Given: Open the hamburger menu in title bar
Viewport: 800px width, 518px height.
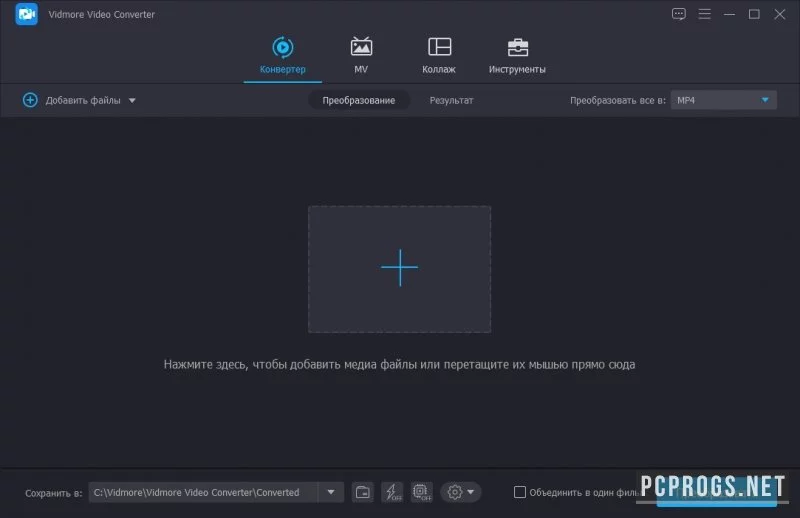Looking at the screenshot, I should [704, 14].
